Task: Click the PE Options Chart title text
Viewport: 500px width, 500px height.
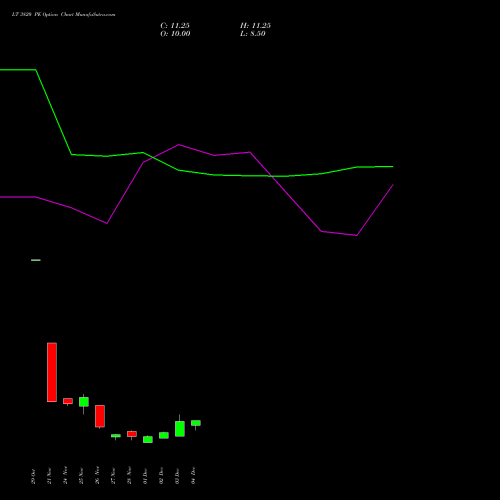Action: point(63,15)
